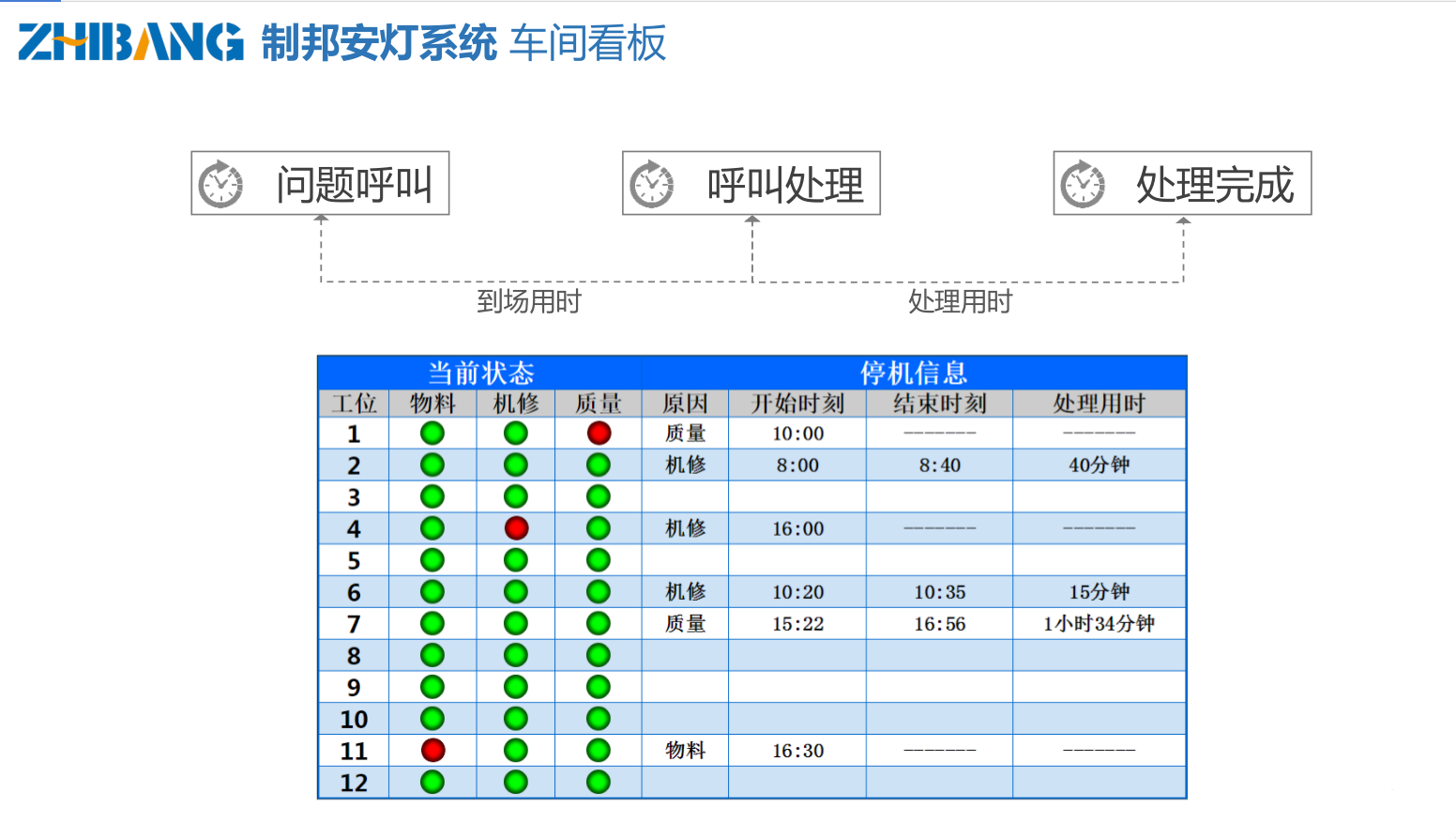Click the 1小时34分钟 duration cell
This screenshot has height=838, width=1456.
[1099, 624]
